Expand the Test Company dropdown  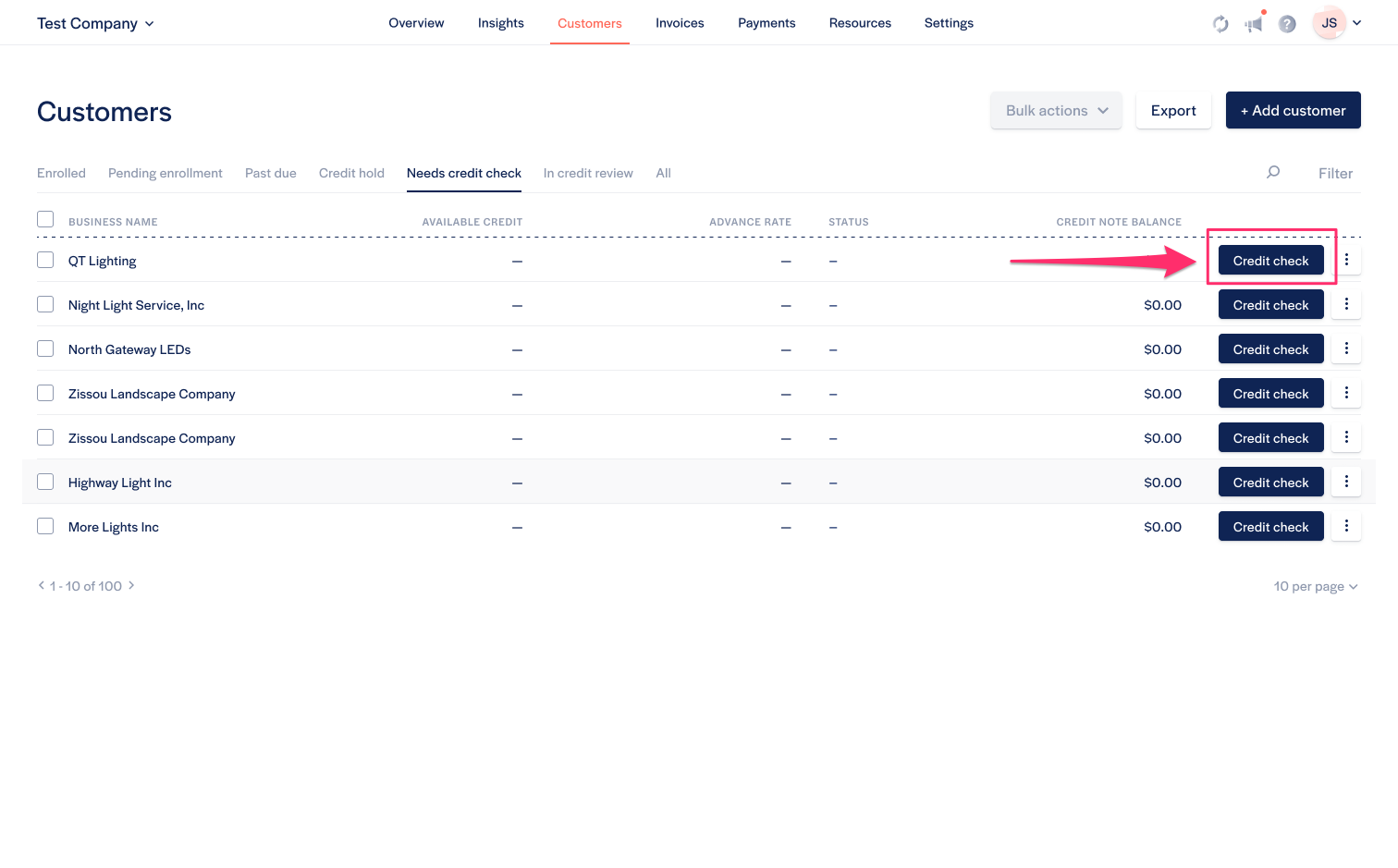tap(95, 23)
